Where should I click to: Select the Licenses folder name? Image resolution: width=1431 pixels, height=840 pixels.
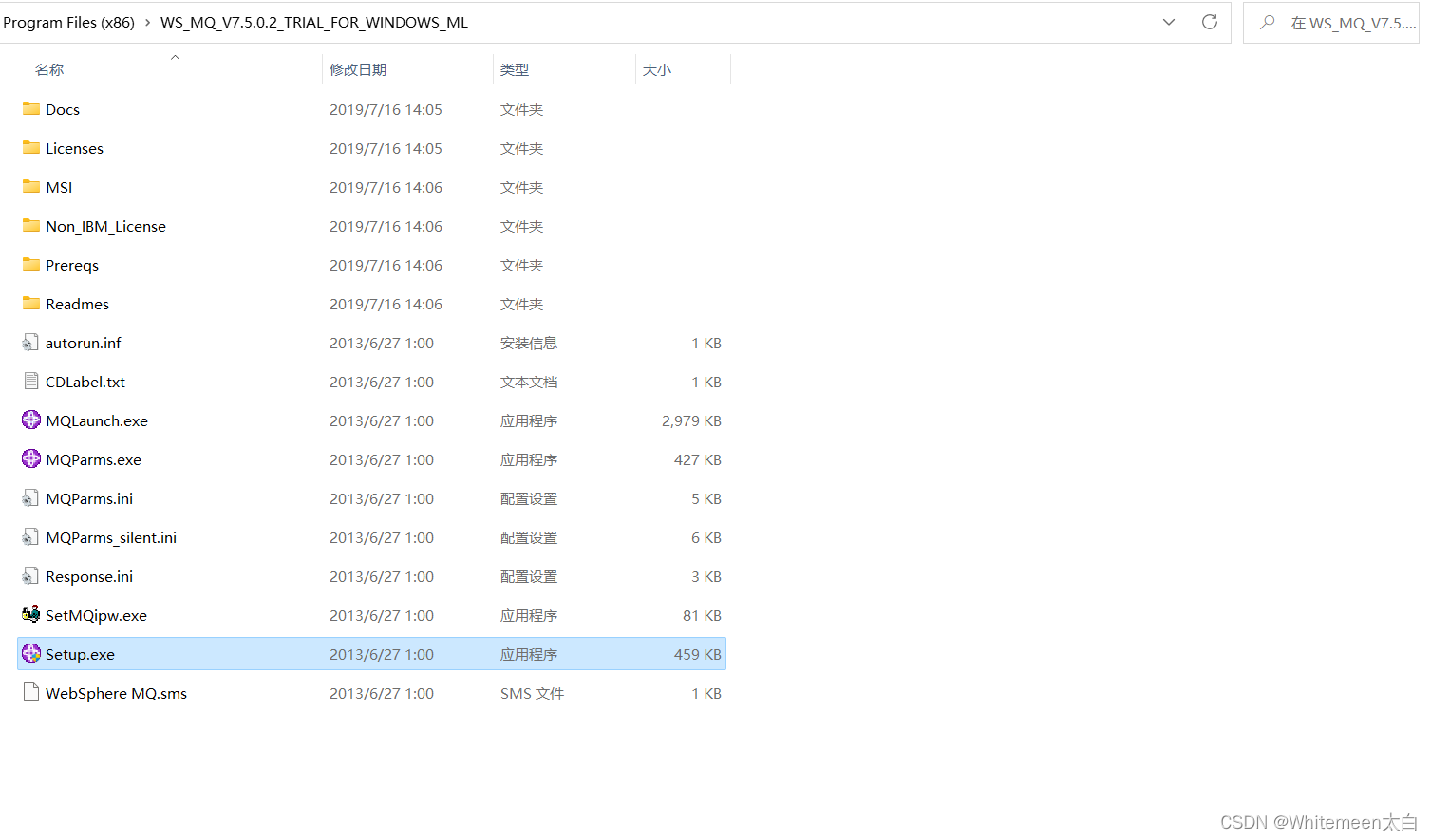click(74, 148)
